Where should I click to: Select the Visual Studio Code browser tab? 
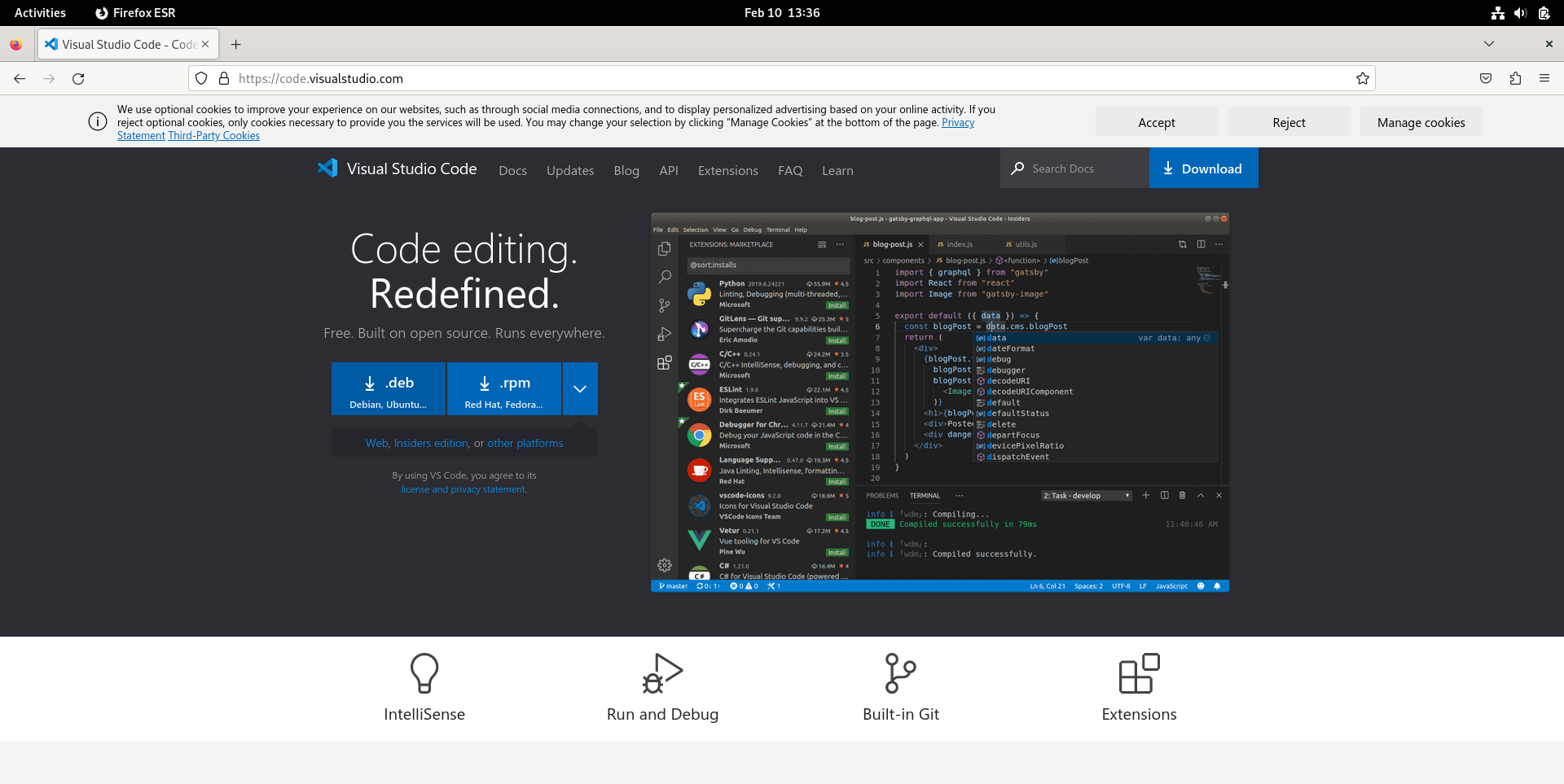click(126, 45)
